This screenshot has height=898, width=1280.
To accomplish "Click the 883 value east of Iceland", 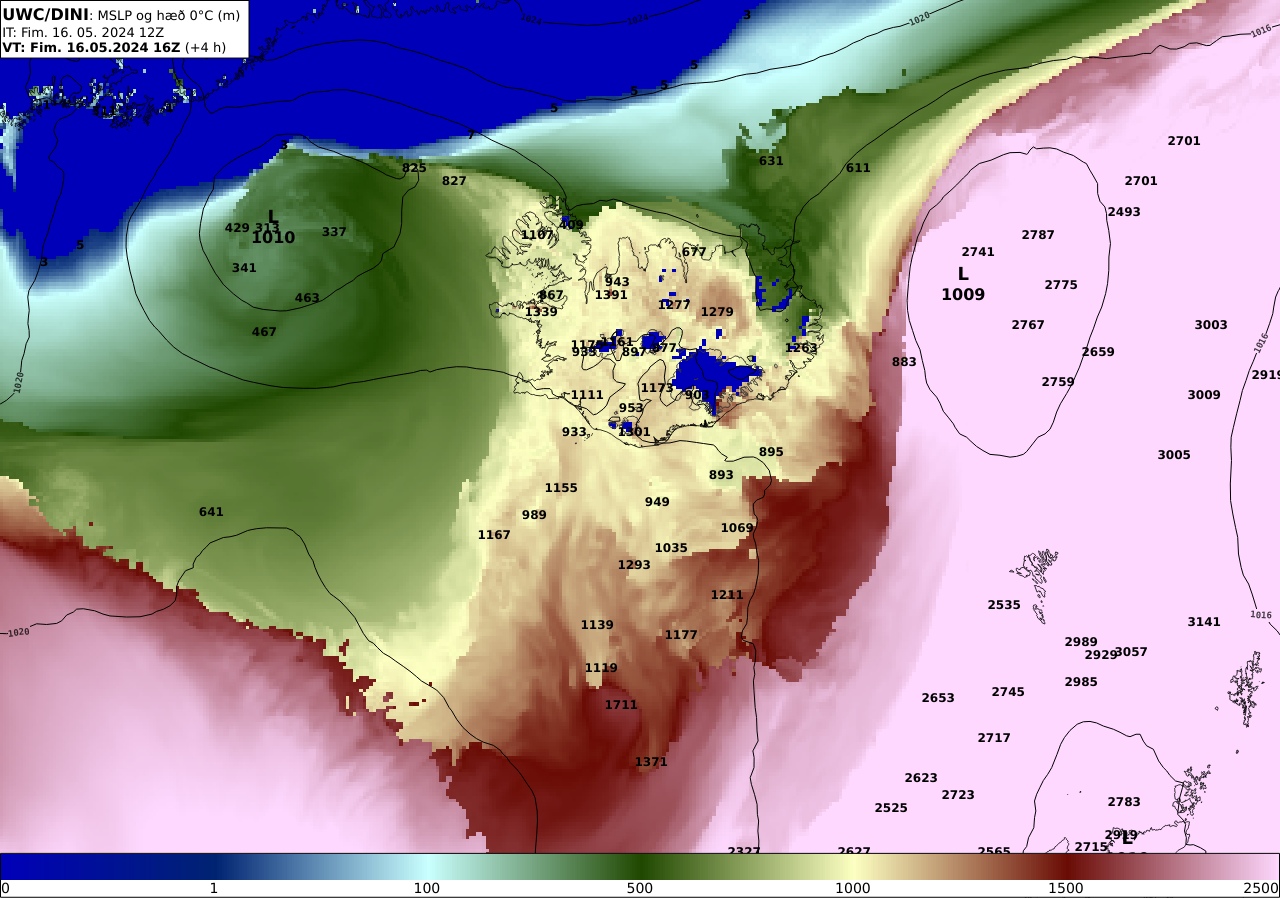I will pos(904,362).
